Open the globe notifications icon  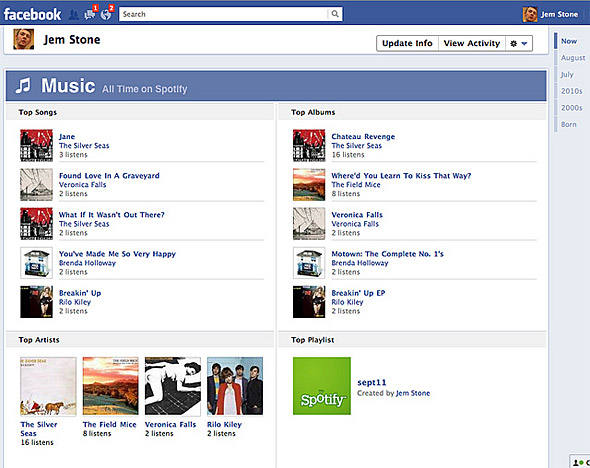106,14
